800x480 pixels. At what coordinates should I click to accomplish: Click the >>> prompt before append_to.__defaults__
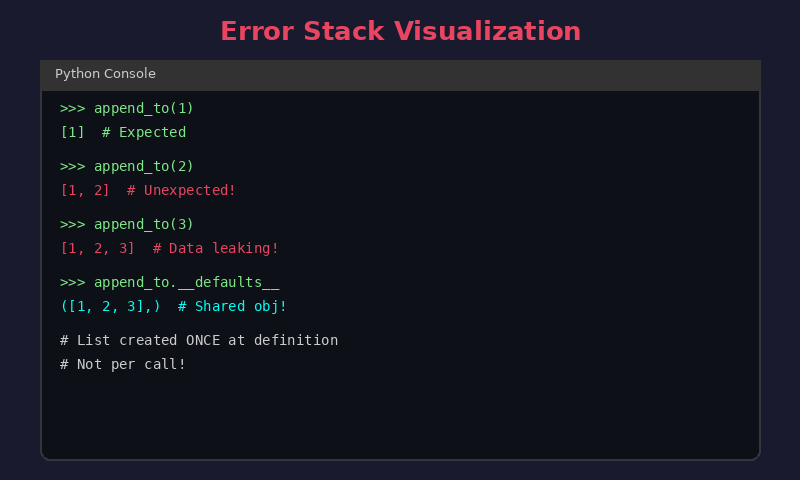[72, 282]
